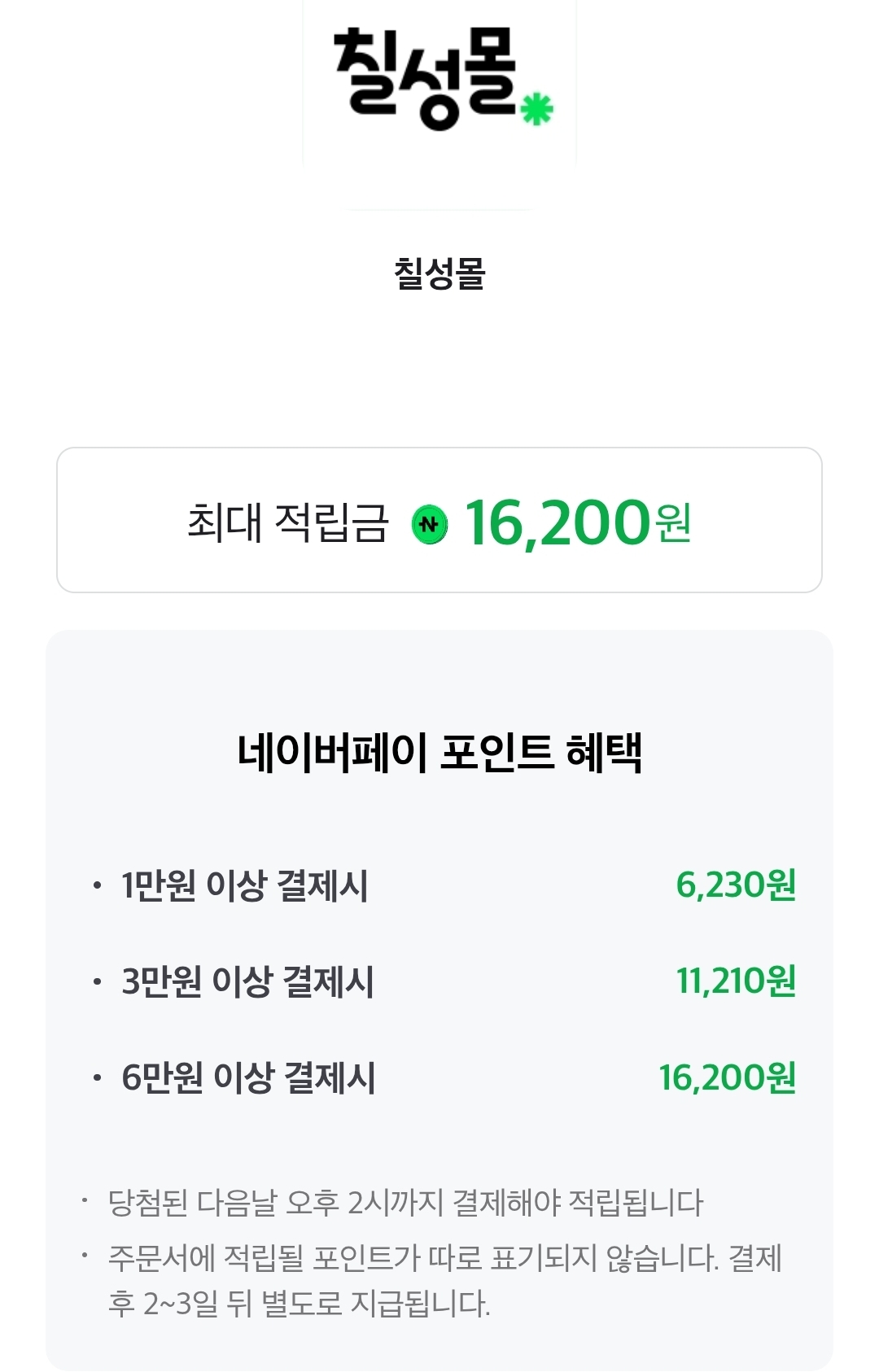Image resolution: width=879 pixels, height=1372 pixels.
Task: Click the green Naver Pay N coin icon
Action: click(x=430, y=523)
